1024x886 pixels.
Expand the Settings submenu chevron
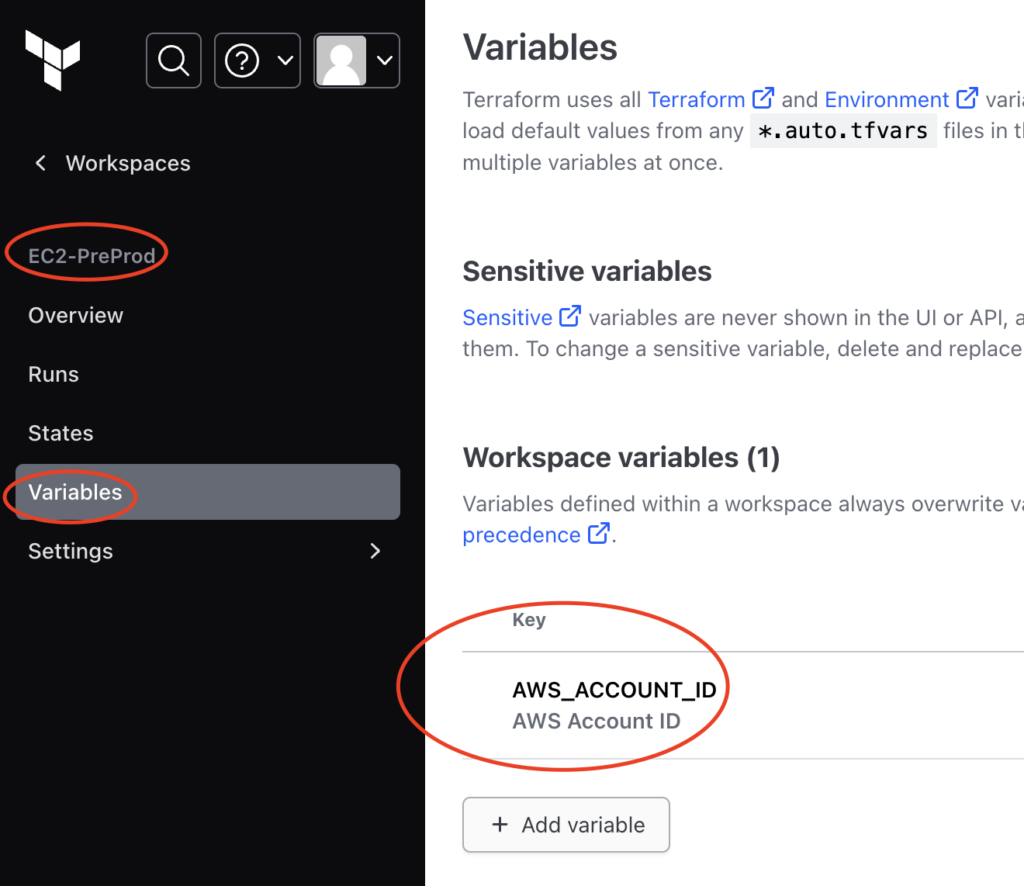(375, 551)
